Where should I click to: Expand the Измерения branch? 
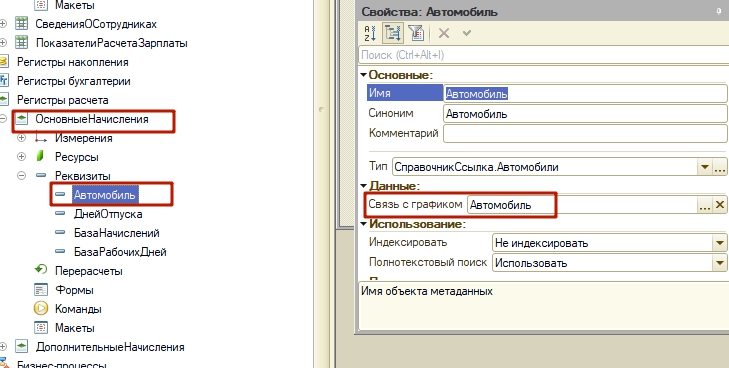[21, 138]
